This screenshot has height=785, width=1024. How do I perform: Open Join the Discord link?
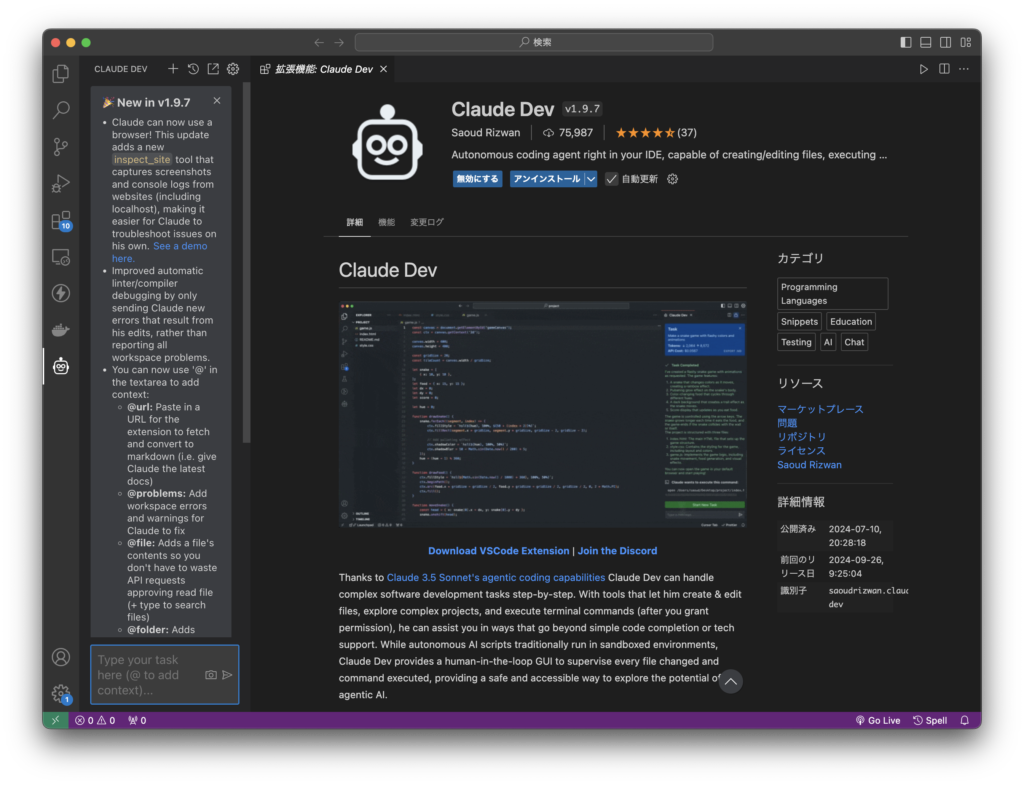tap(617, 551)
